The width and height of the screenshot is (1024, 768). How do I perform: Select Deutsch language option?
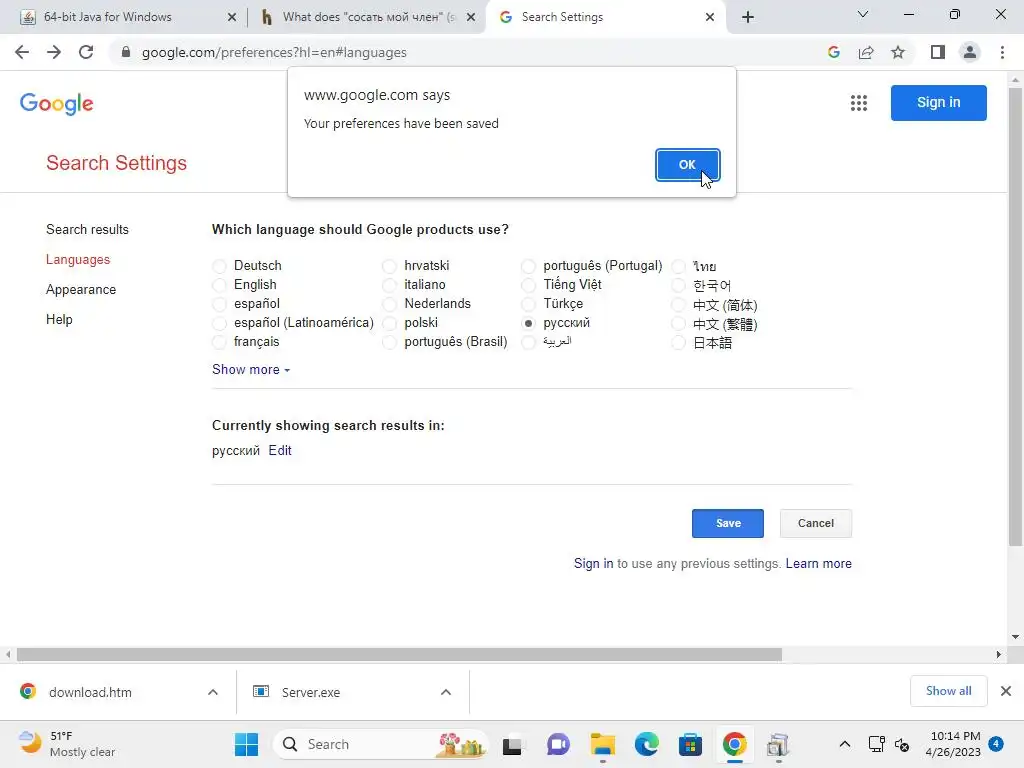(219, 266)
